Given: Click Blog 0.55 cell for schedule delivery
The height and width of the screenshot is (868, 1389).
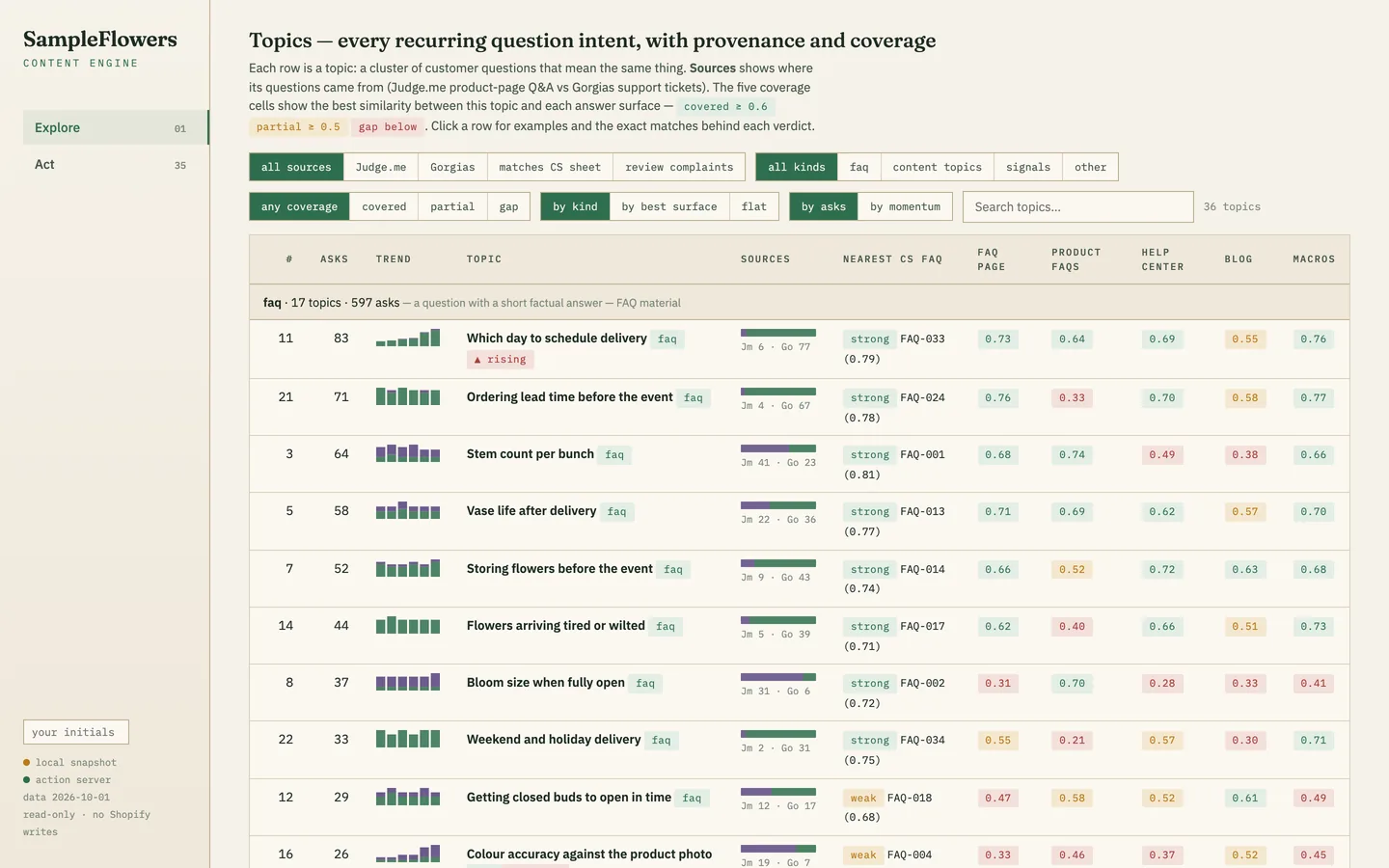Looking at the screenshot, I should pos(1245,339).
